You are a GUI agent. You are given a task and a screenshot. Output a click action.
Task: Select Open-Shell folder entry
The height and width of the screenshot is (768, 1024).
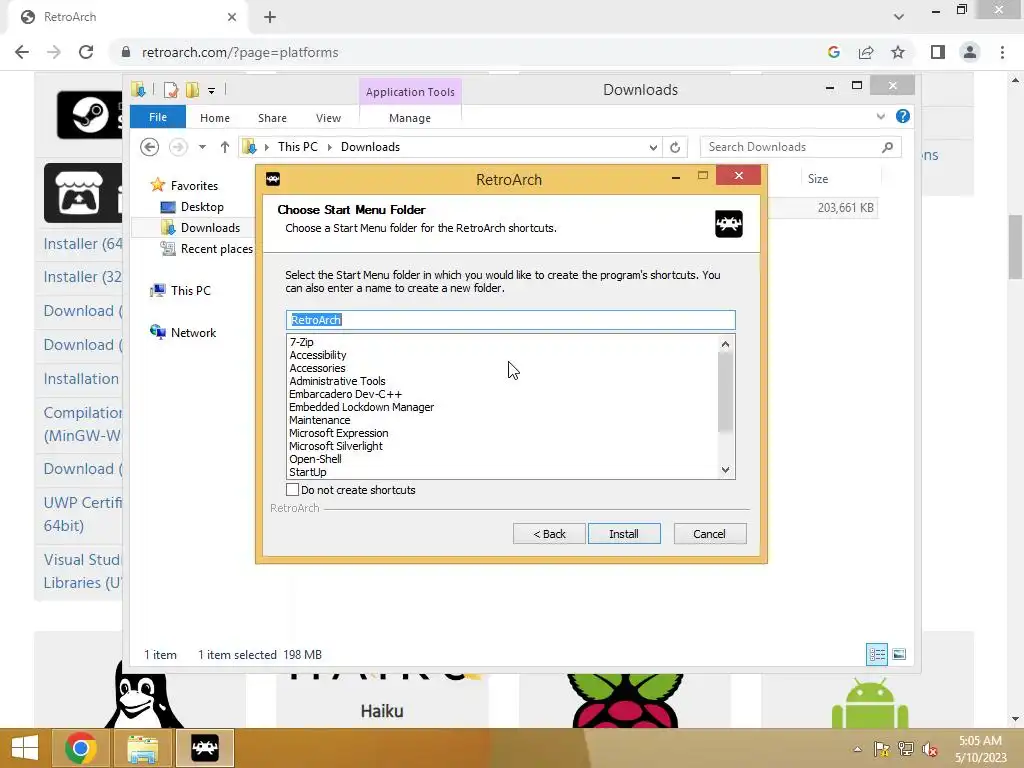tap(315, 459)
